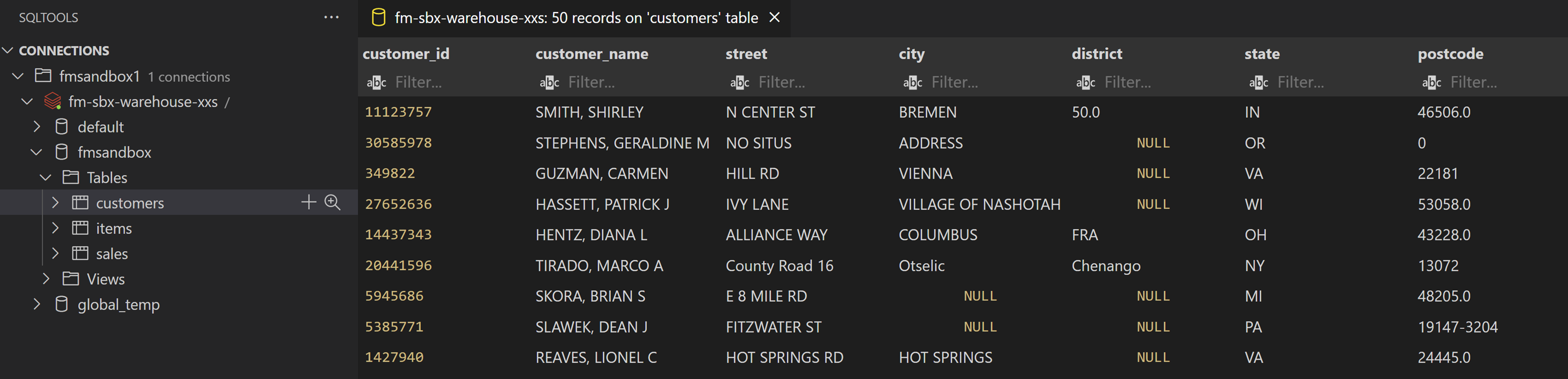Expand the default database node
1568x379 pixels.
(x=37, y=126)
